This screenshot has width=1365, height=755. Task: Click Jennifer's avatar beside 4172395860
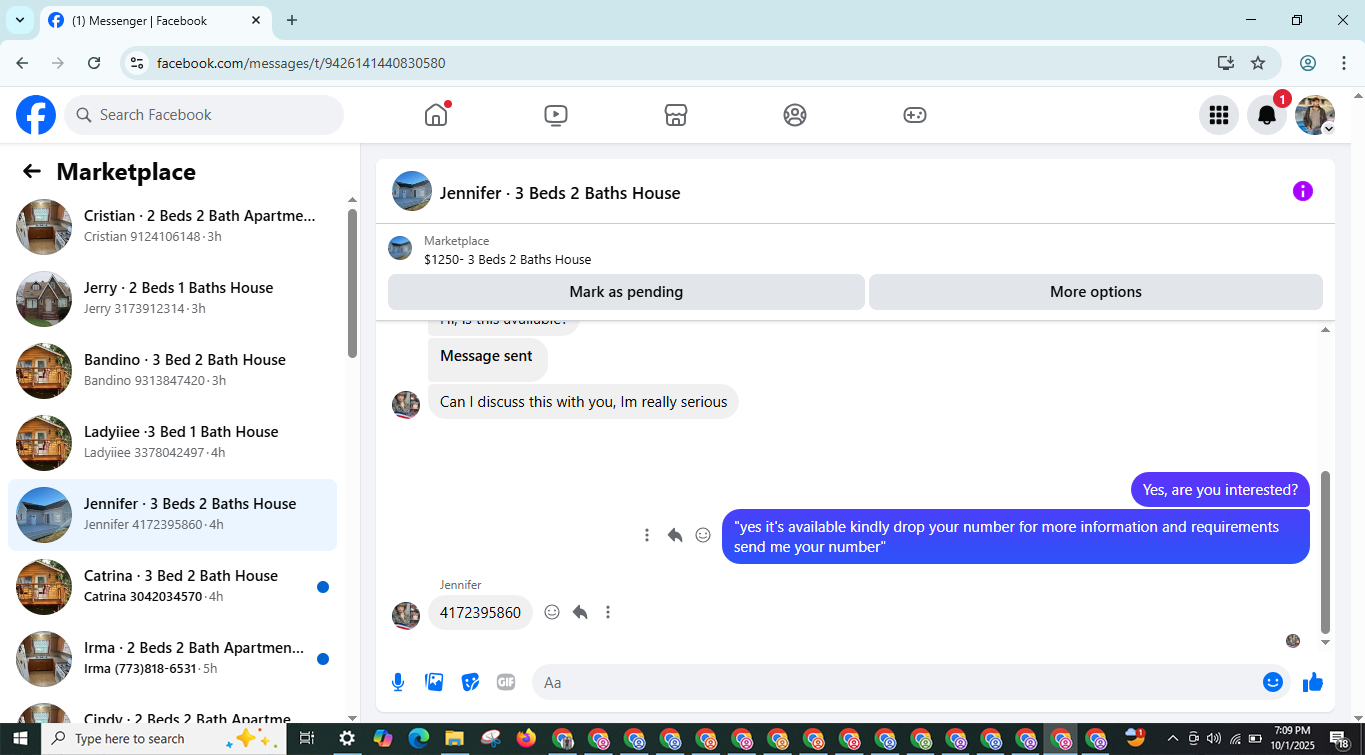[406, 615]
